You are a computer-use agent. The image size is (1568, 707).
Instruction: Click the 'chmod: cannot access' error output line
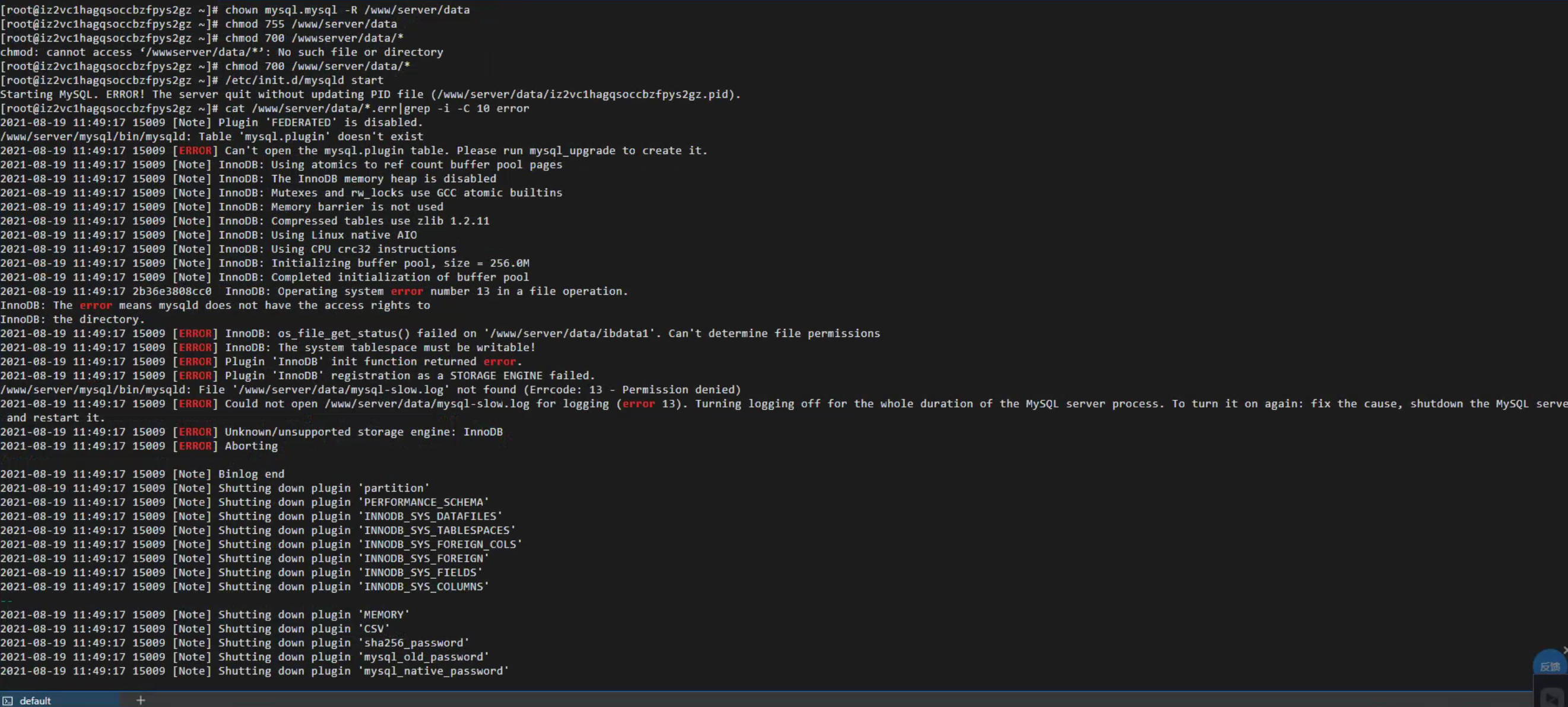(x=221, y=52)
